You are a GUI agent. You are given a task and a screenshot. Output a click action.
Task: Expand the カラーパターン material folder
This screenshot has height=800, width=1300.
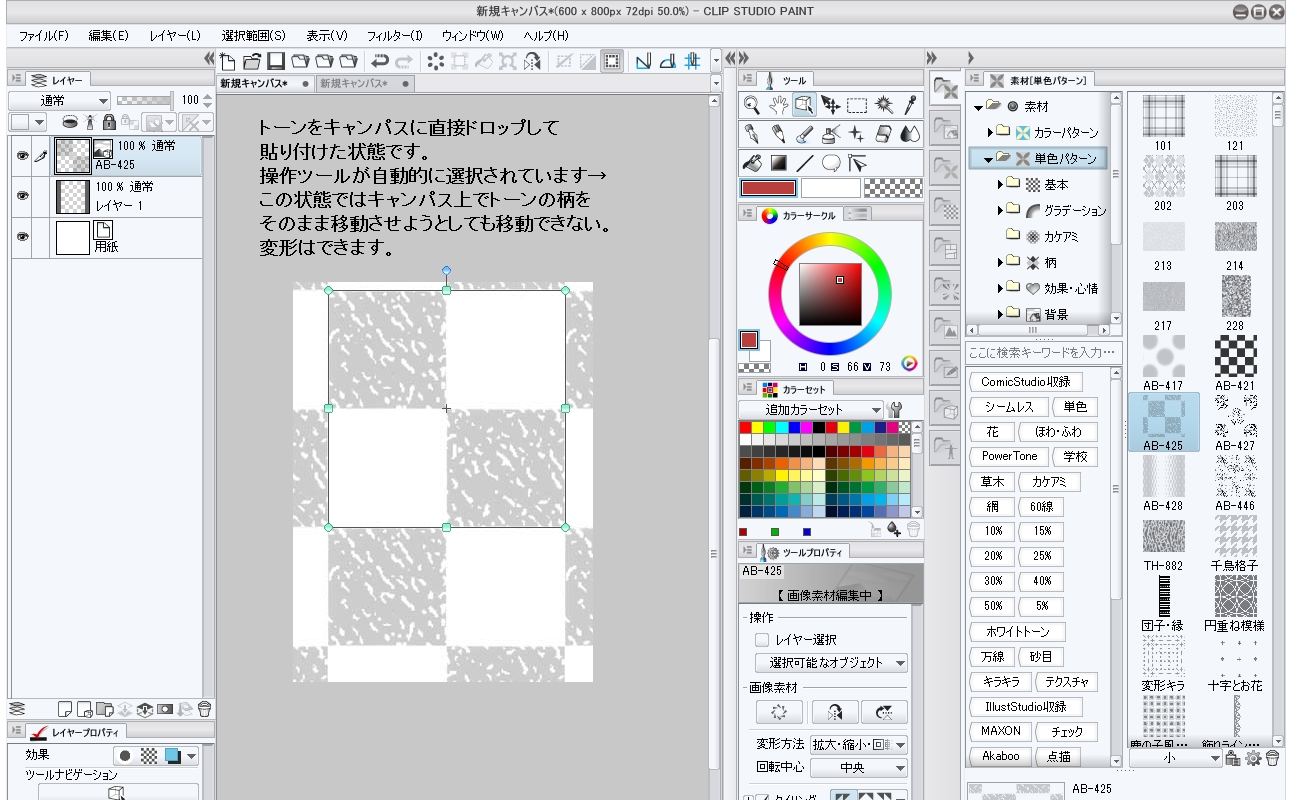[990, 132]
